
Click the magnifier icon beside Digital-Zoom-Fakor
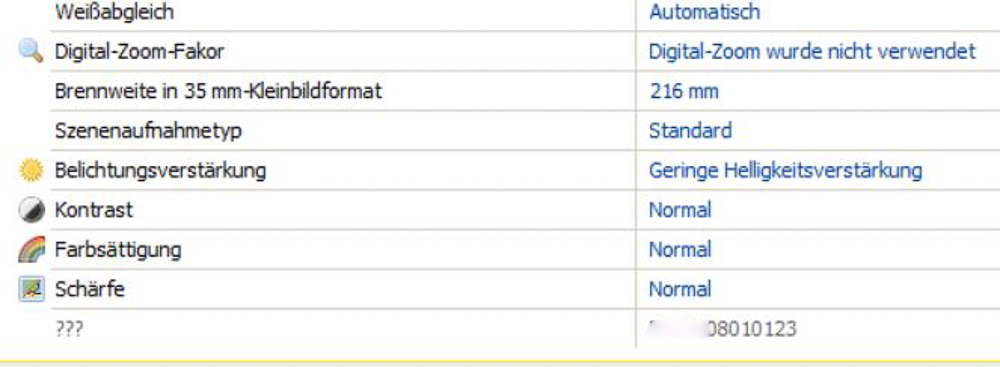point(31,50)
